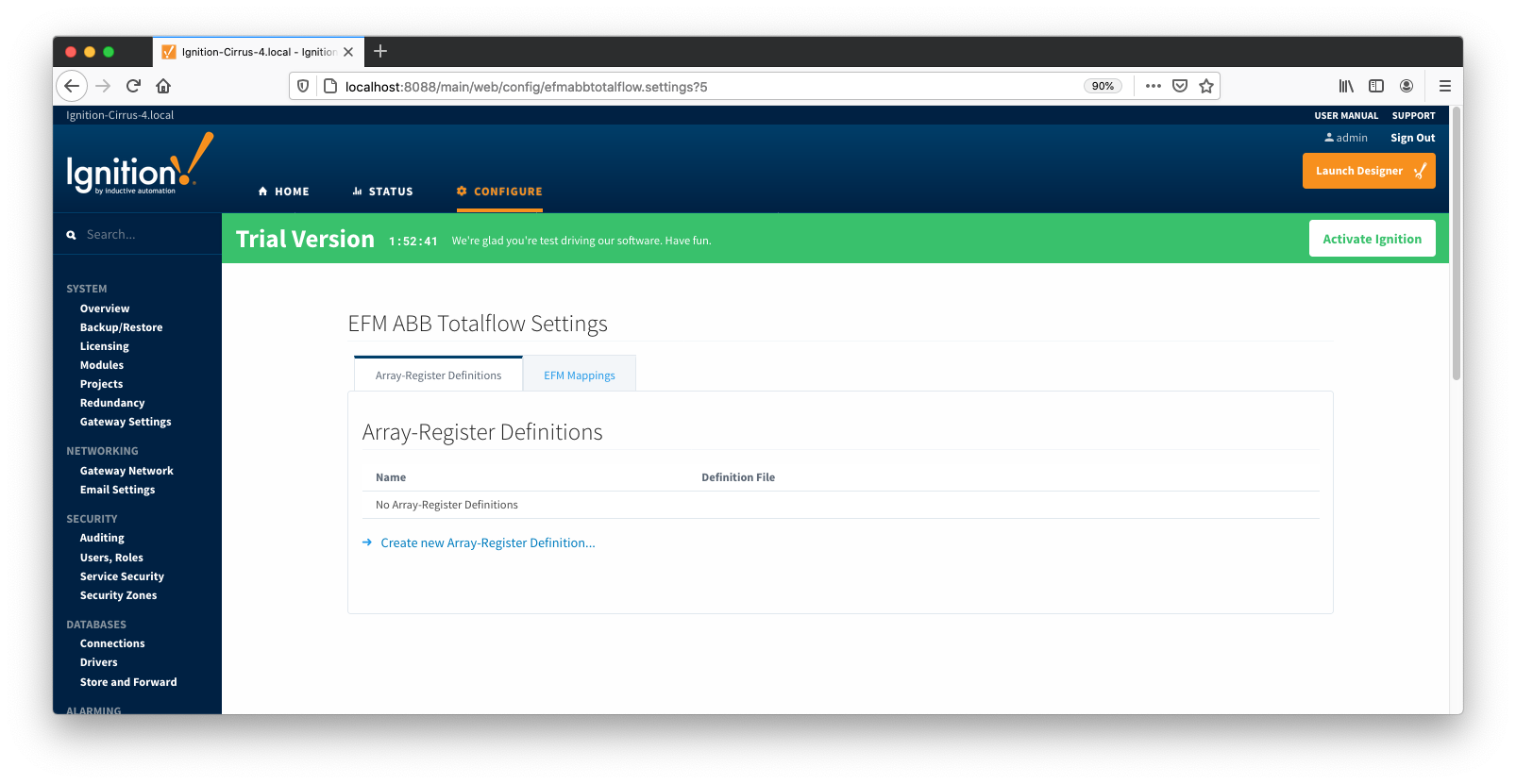Click the Activate Ignition button
The width and height of the screenshot is (1516, 784).
coord(1372,239)
